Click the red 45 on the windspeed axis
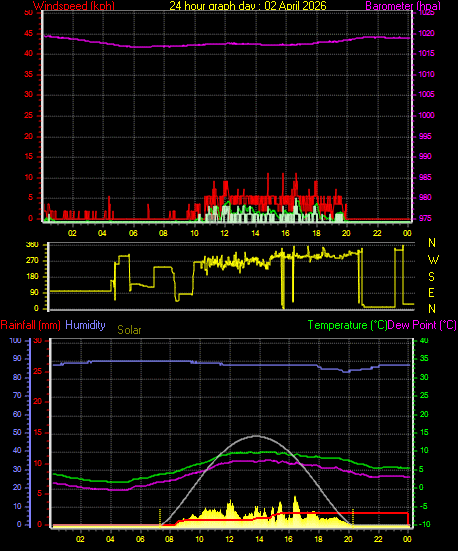The width and height of the screenshot is (458, 551). (x=28, y=34)
